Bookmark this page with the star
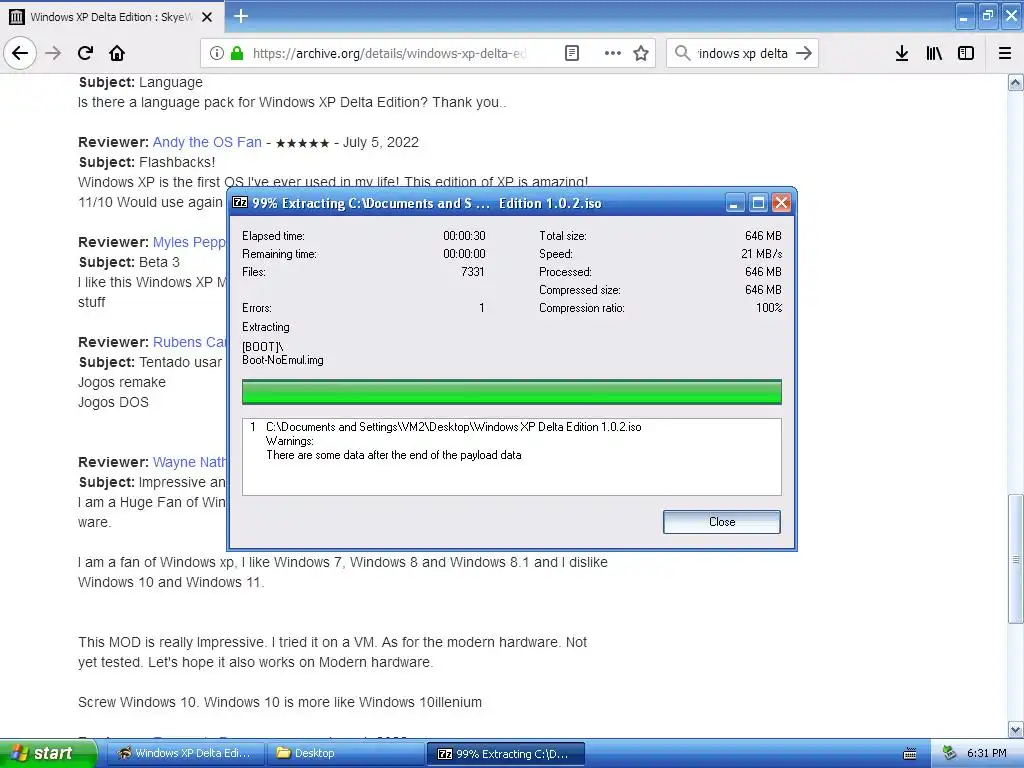The image size is (1024, 768). click(641, 53)
